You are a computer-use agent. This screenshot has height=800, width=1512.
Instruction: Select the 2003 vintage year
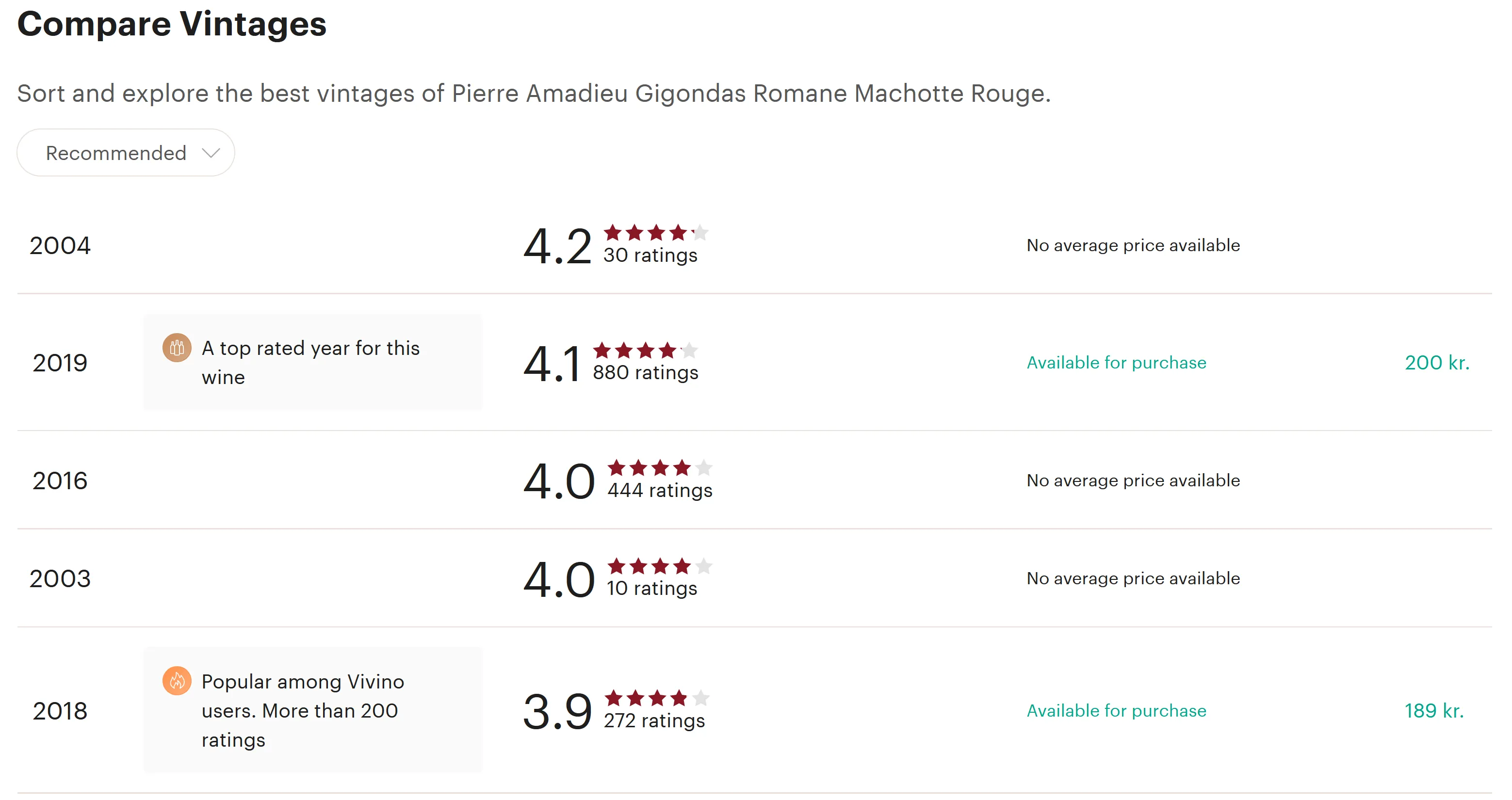(60, 579)
